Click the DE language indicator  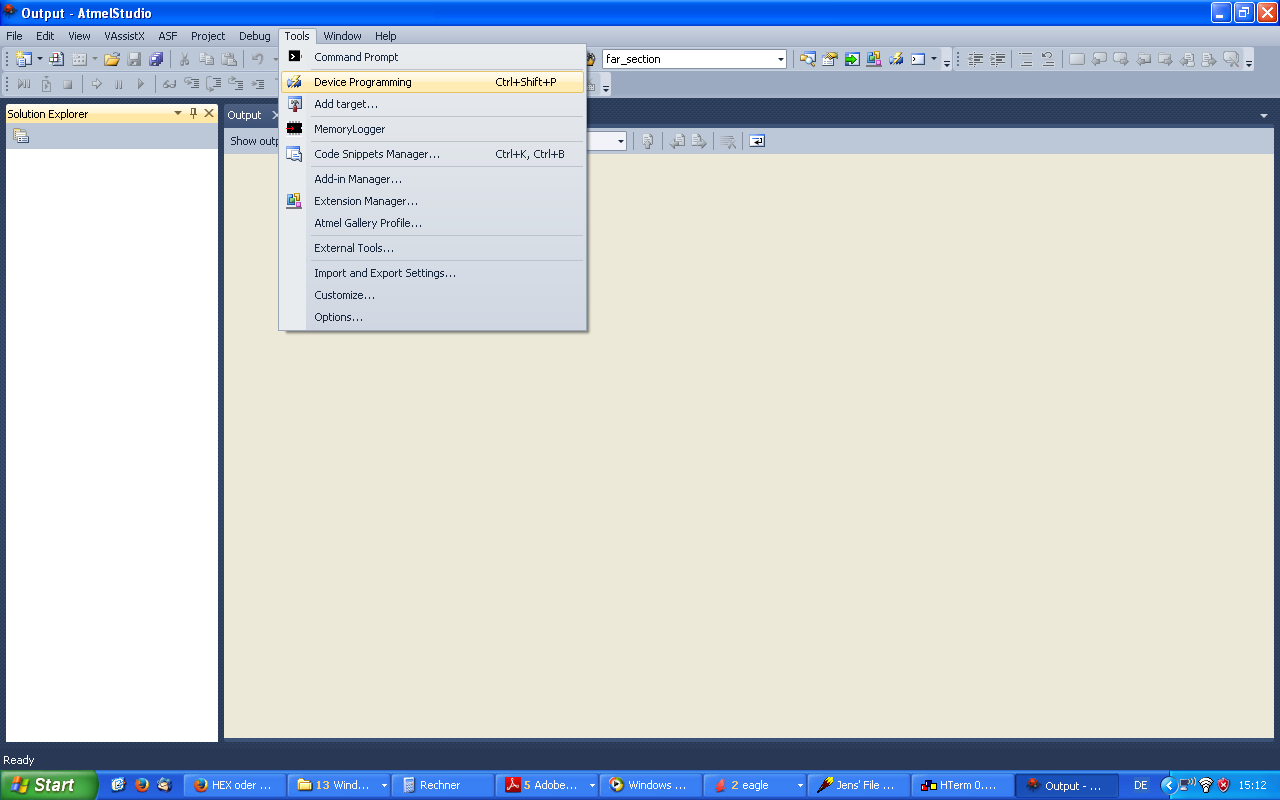coord(1140,785)
